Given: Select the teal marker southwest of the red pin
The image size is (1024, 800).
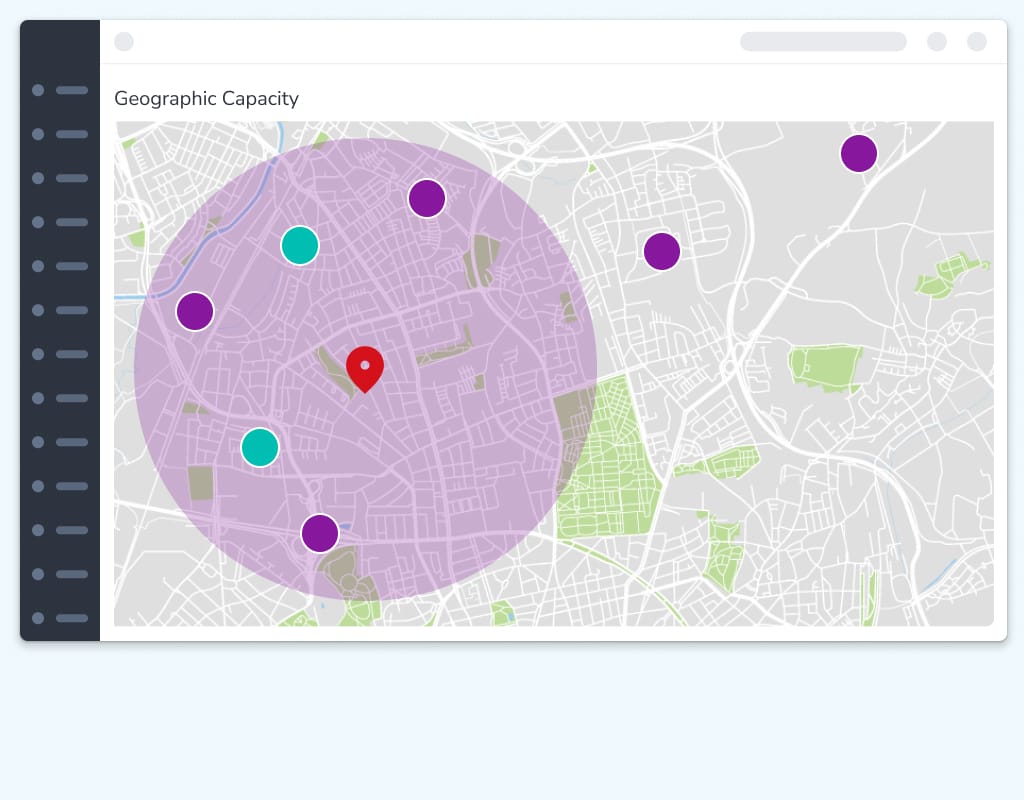Looking at the screenshot, I should point(260,447).
